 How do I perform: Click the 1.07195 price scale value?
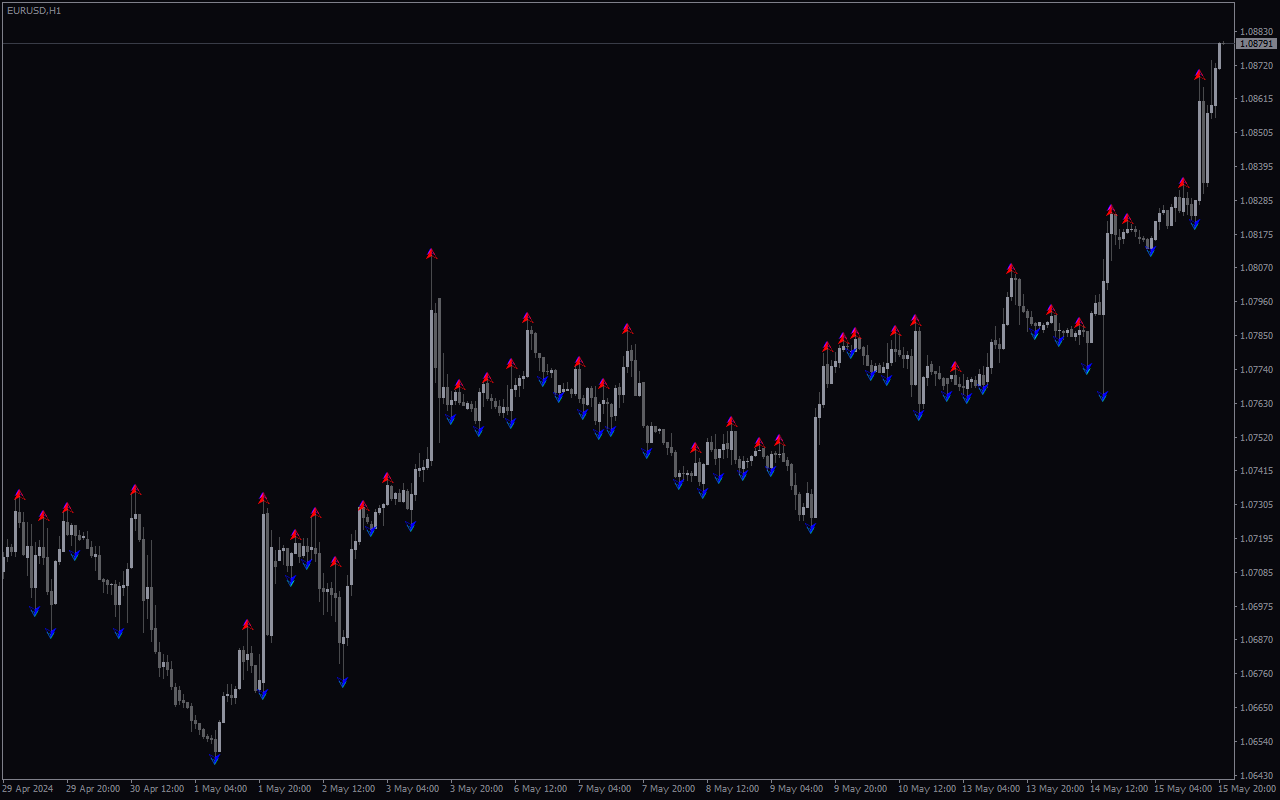[1256, 538]
